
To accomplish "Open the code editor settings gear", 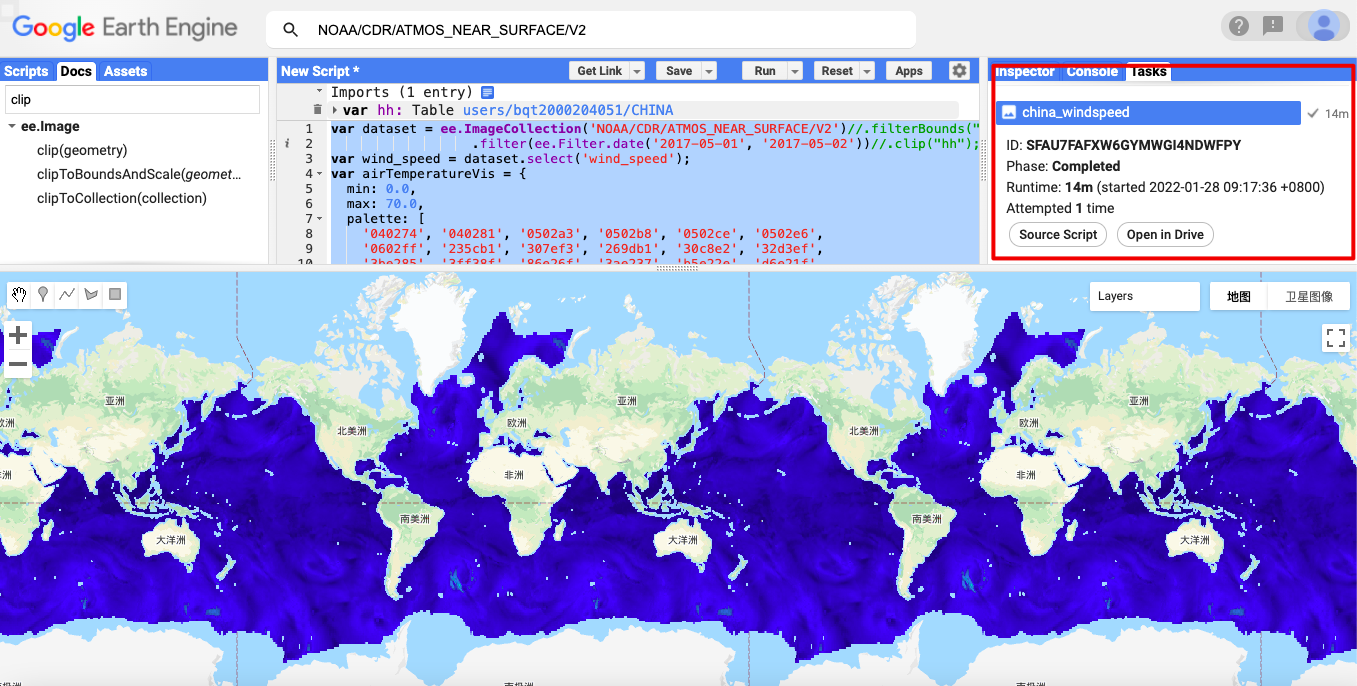I will (958, 70).
